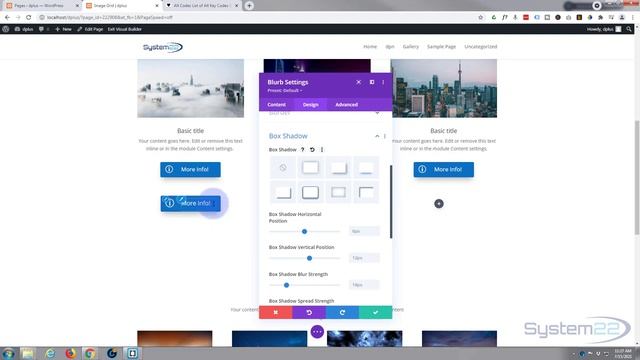Image resolution: width=640 pixels, height=360 pixels.
Task: Select second-row inner shadow preset
Action: click(x=338, y=192)
